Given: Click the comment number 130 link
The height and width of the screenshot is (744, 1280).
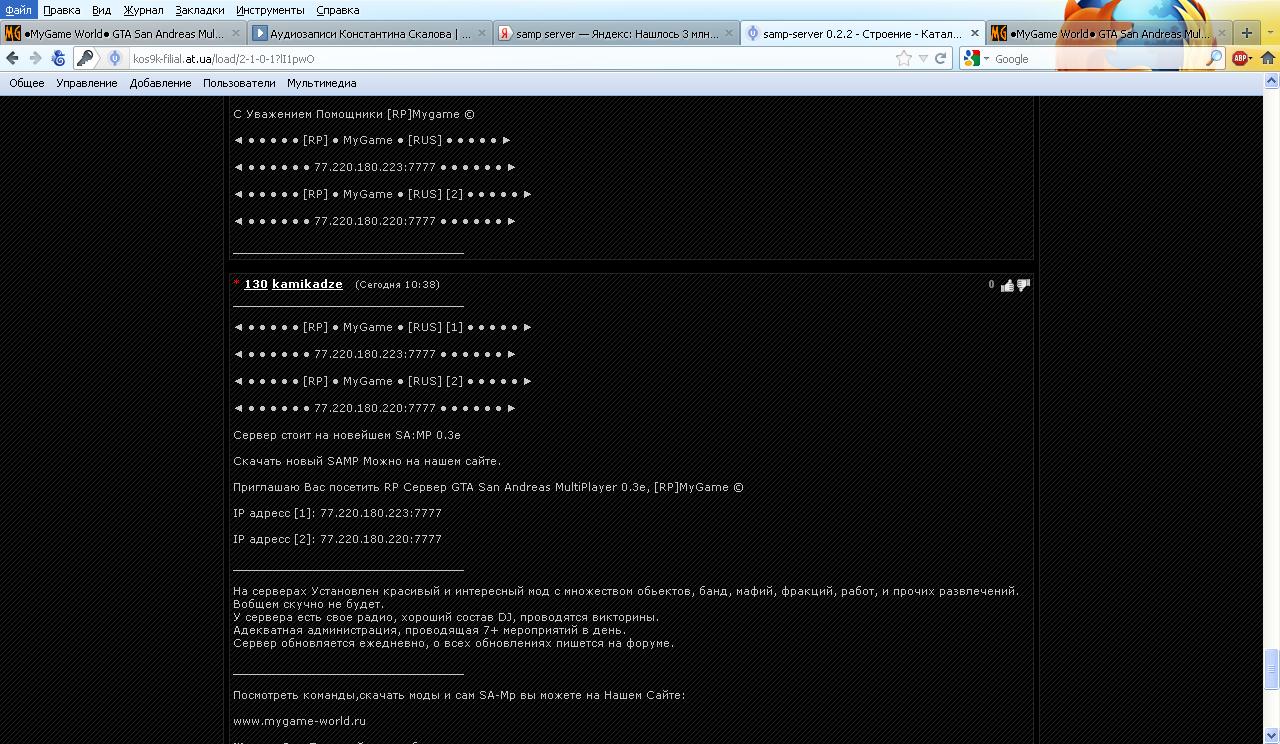Looking at the screenshot, I should [x=256, y=284].
